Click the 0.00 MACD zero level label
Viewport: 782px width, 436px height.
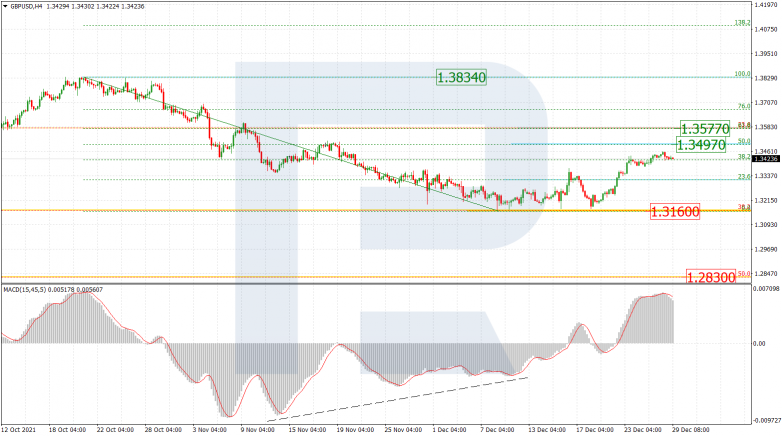(x=759, y=344)
